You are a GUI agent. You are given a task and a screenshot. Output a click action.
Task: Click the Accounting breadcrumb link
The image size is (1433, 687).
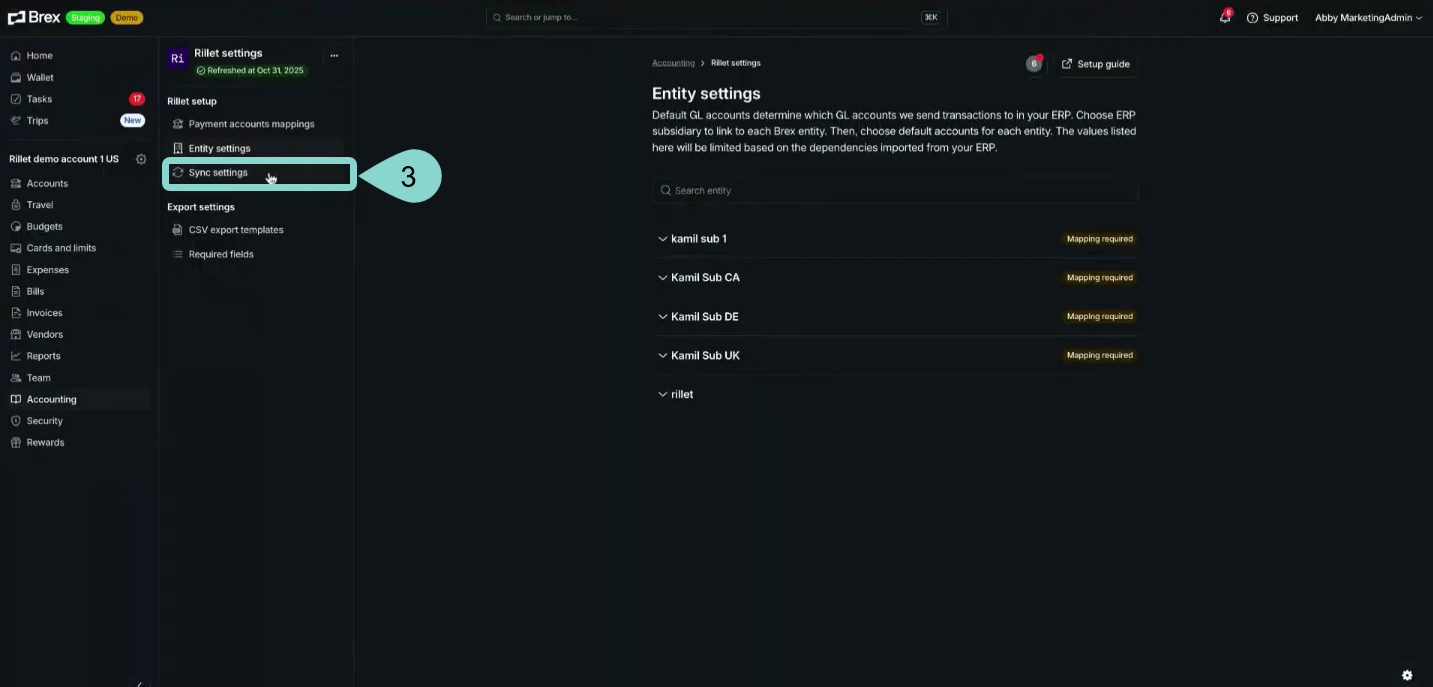tap(673, 63)
